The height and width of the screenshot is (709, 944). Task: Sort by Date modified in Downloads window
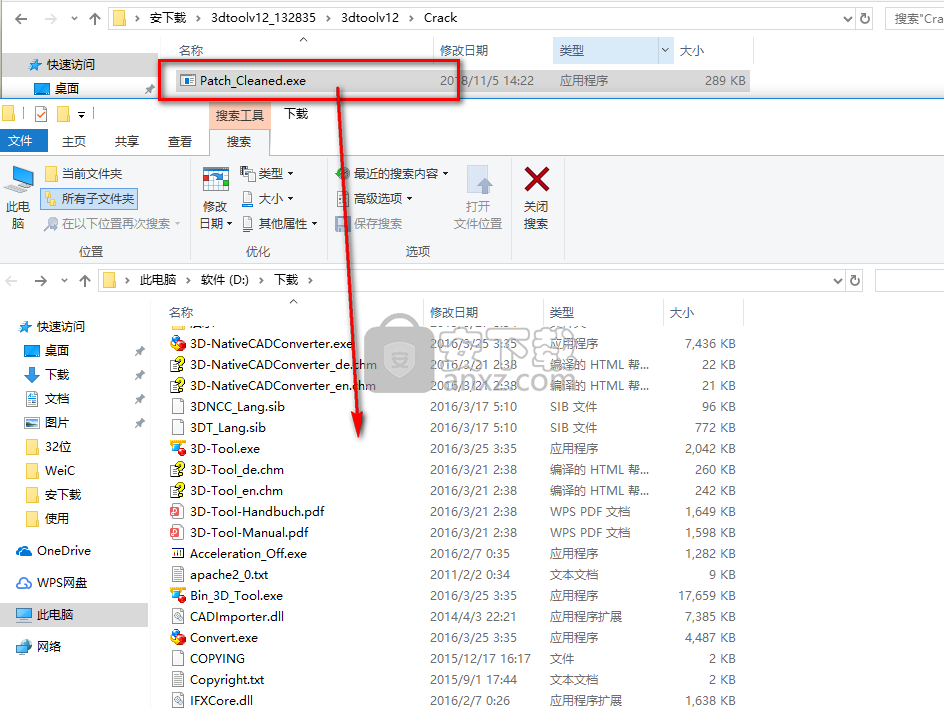point(454,312)
